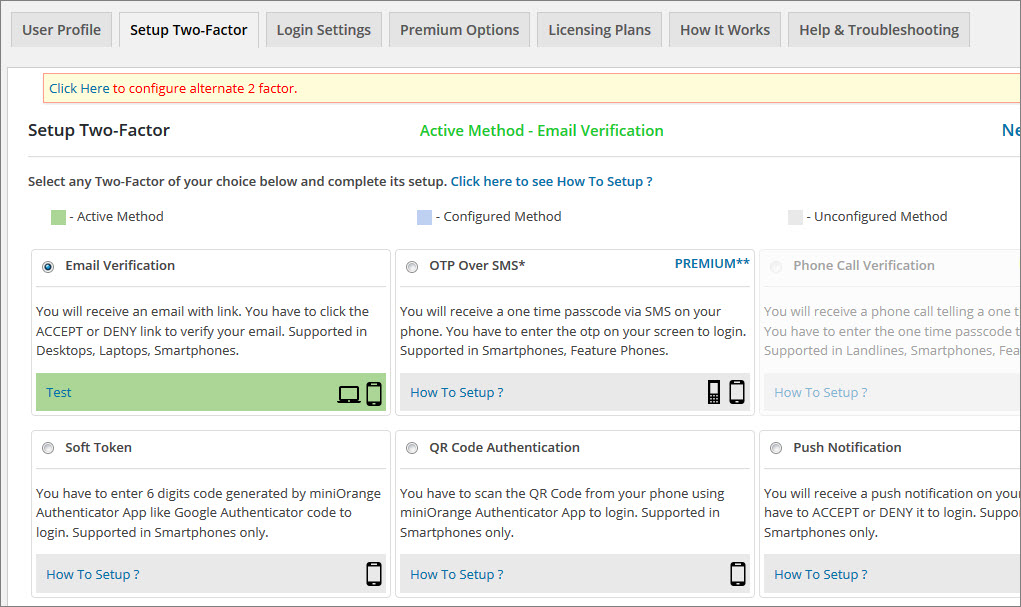Click green Active Method legend swatch
The width and height of the screenshot is (1021, 607).
[x=58, y=217]
